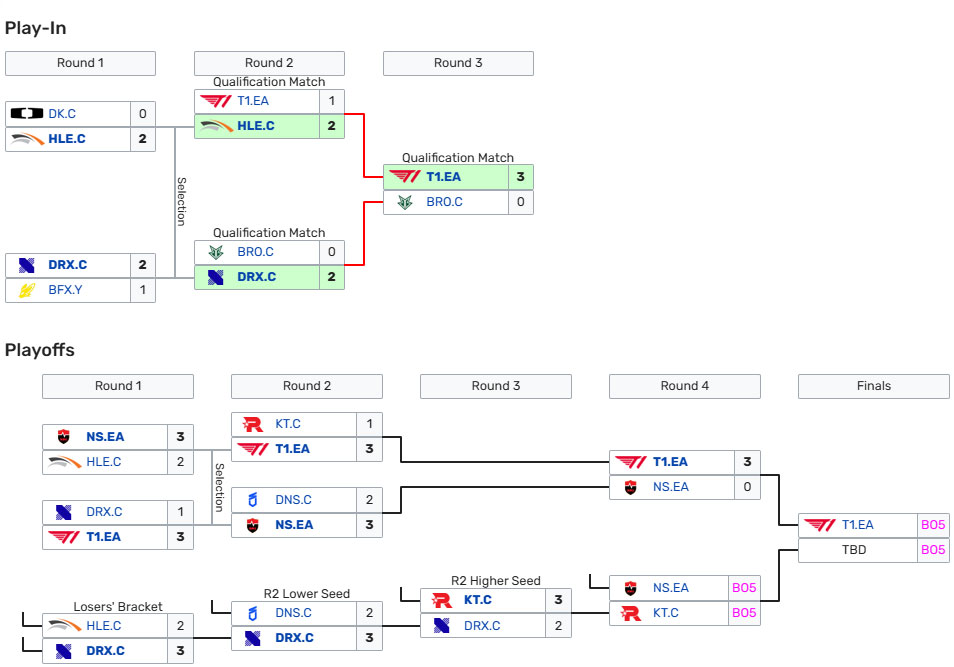The height and width of the screenshot is (667, 954).
Task: Click DNS.C logo in R2 Lower Seed match
Action: tap(253, 613)
